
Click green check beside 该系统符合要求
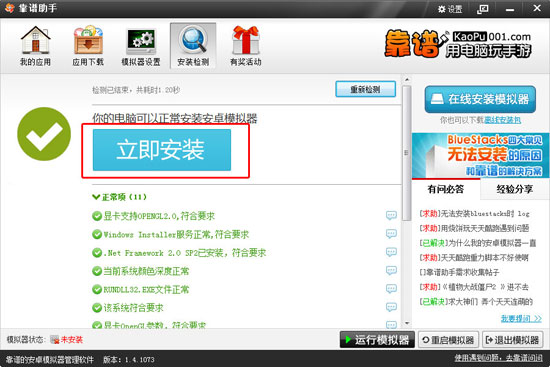pos(97,308)
